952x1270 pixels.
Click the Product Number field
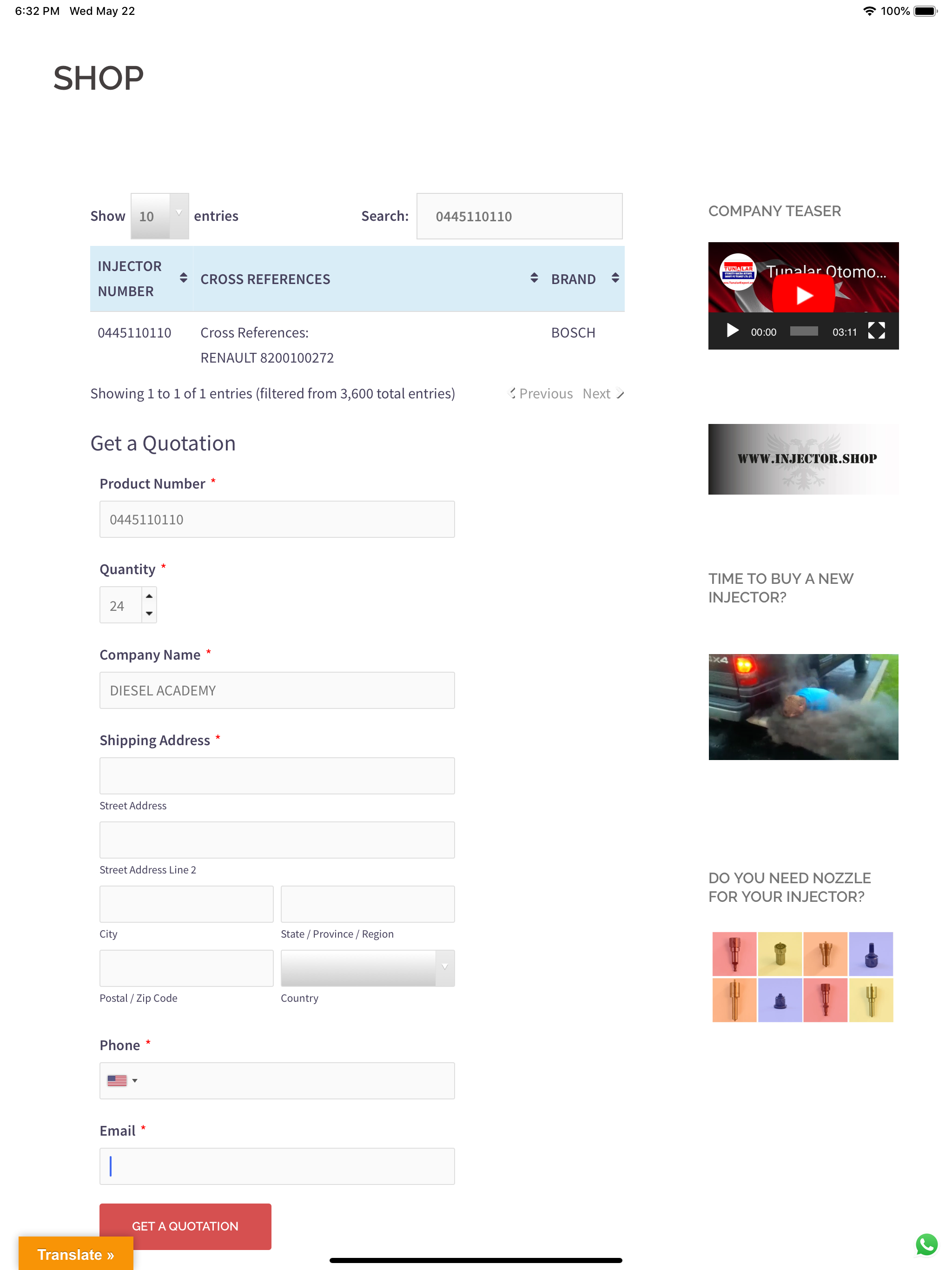coord(277,519)
